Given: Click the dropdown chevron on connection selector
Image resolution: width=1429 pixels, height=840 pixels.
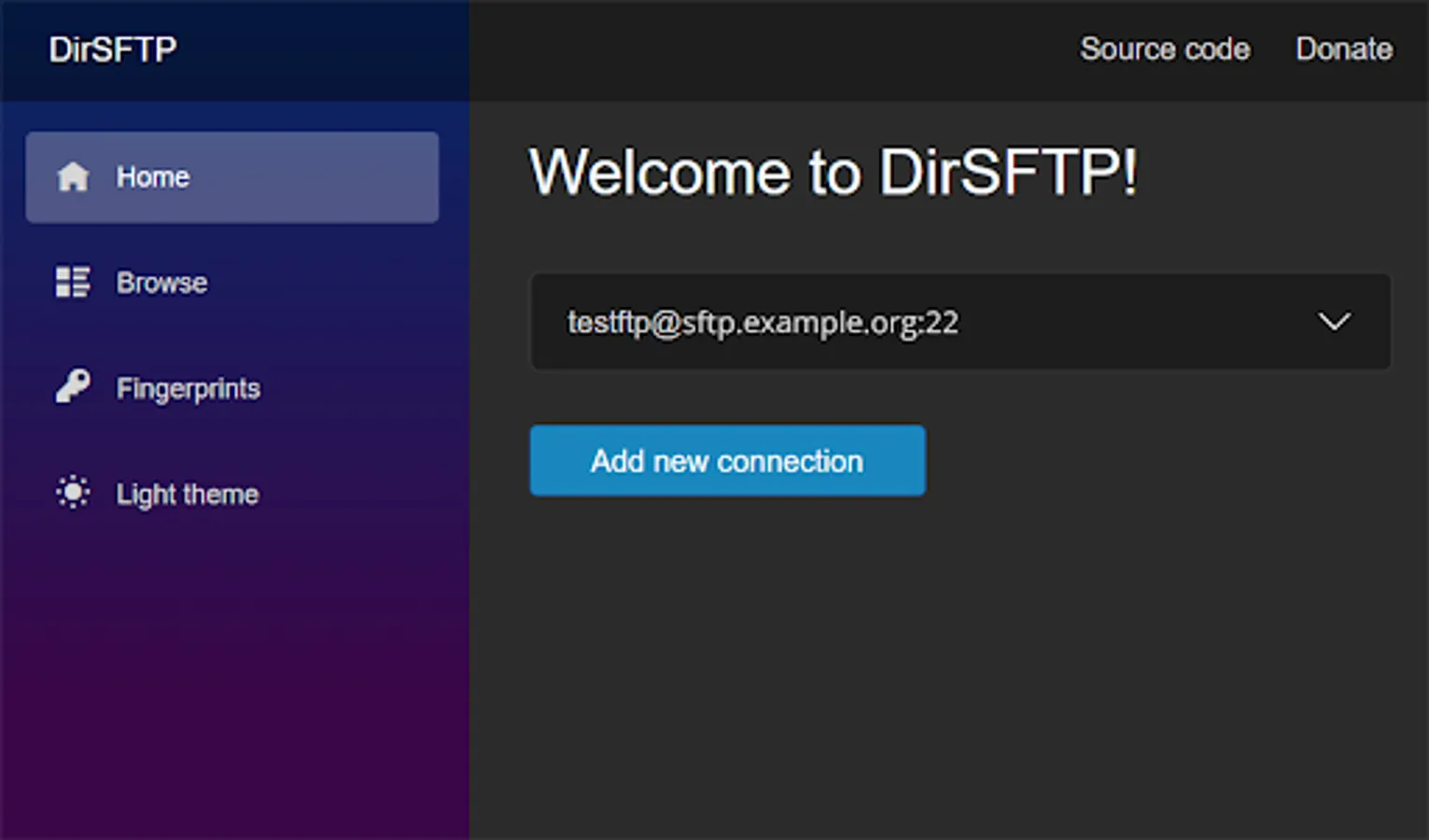Looking at the screenshot, I should click(1335, 322).
